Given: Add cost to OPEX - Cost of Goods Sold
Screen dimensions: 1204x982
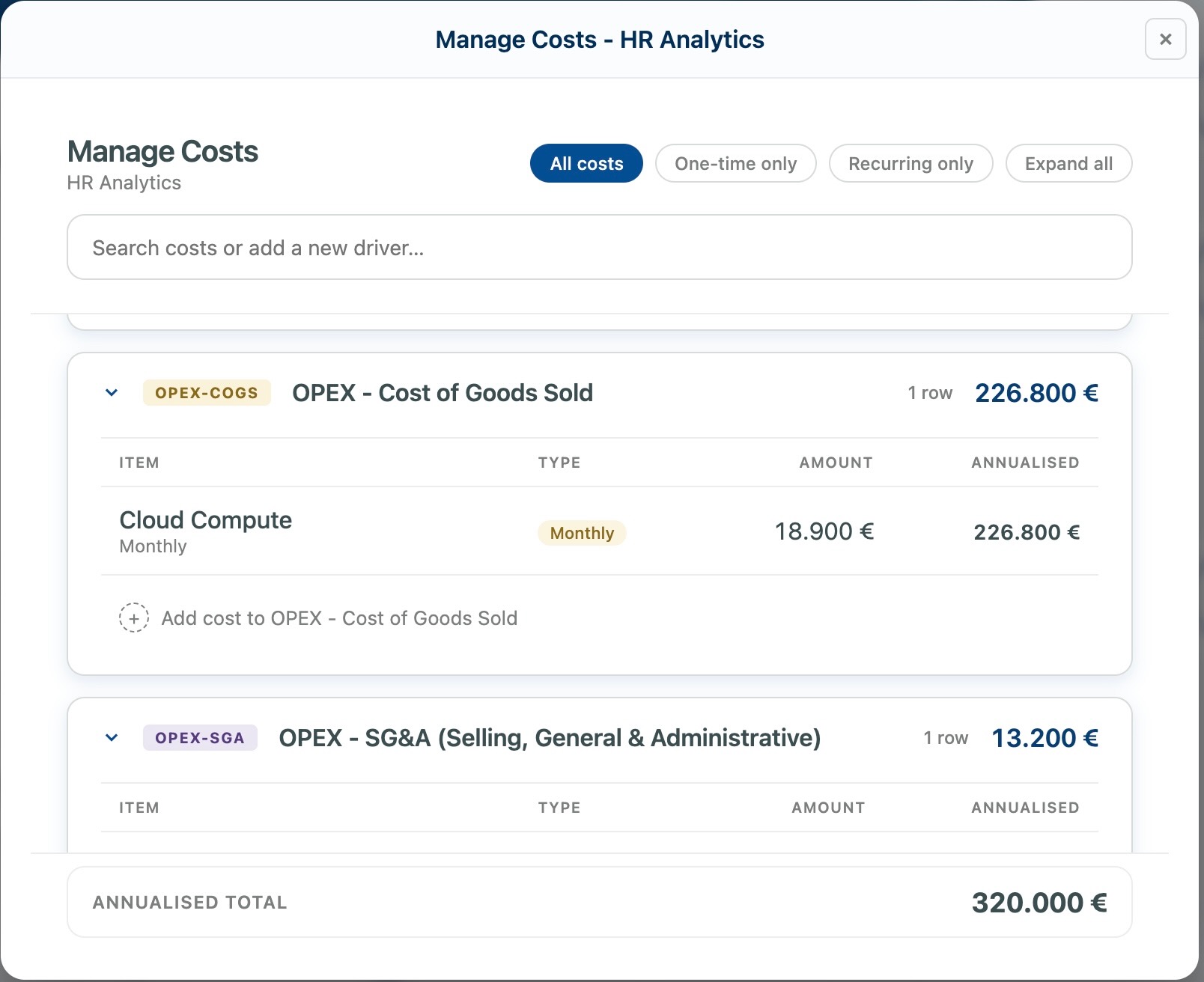Looking at the screenshot, I should [318, 618].
